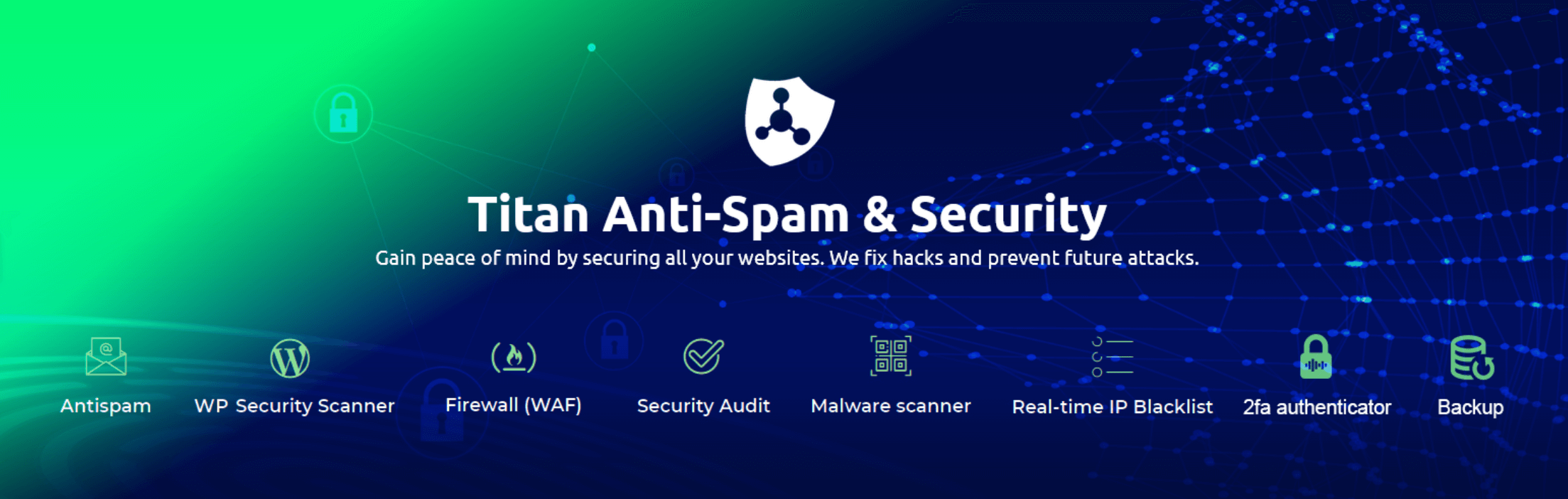Click the Antispam label
Screen dimensions: 1568x499
106,406
